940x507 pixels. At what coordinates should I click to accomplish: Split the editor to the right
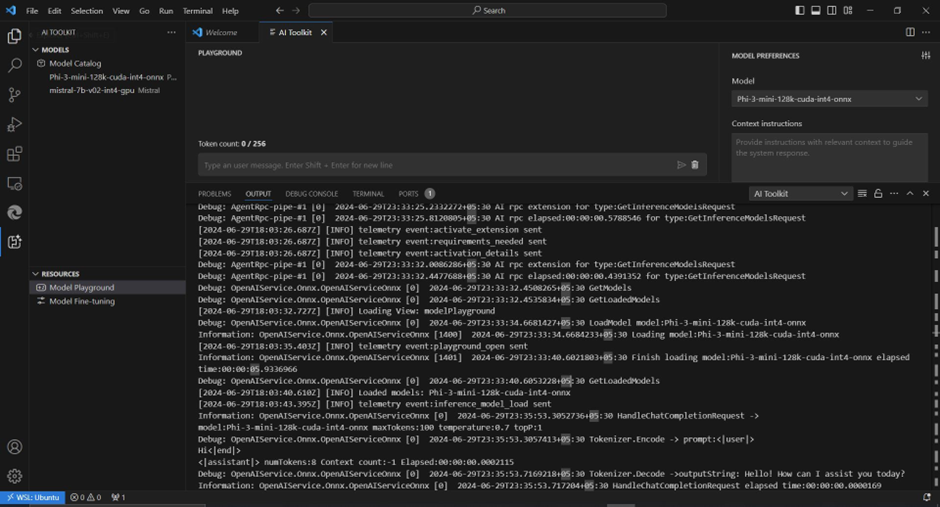pyautogui.click(x=910, y=32)
